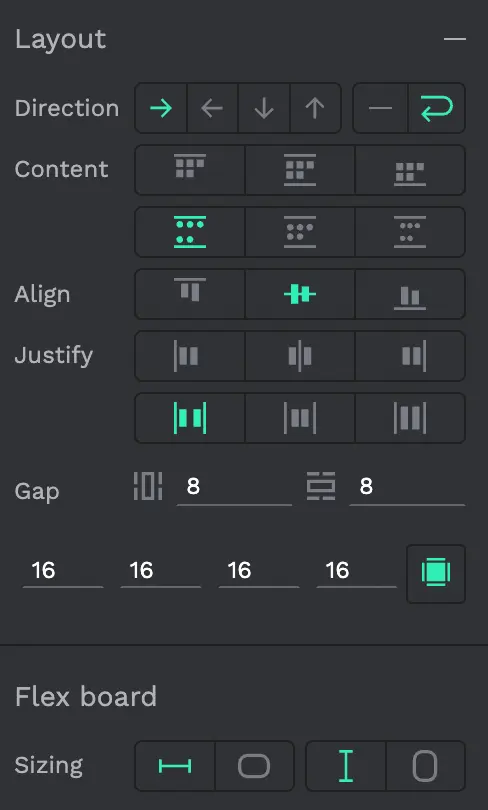The width and height of the screenshot is (488, 810).
Task: Set direction to row-reverse left arrow
Action: [212, 108]
